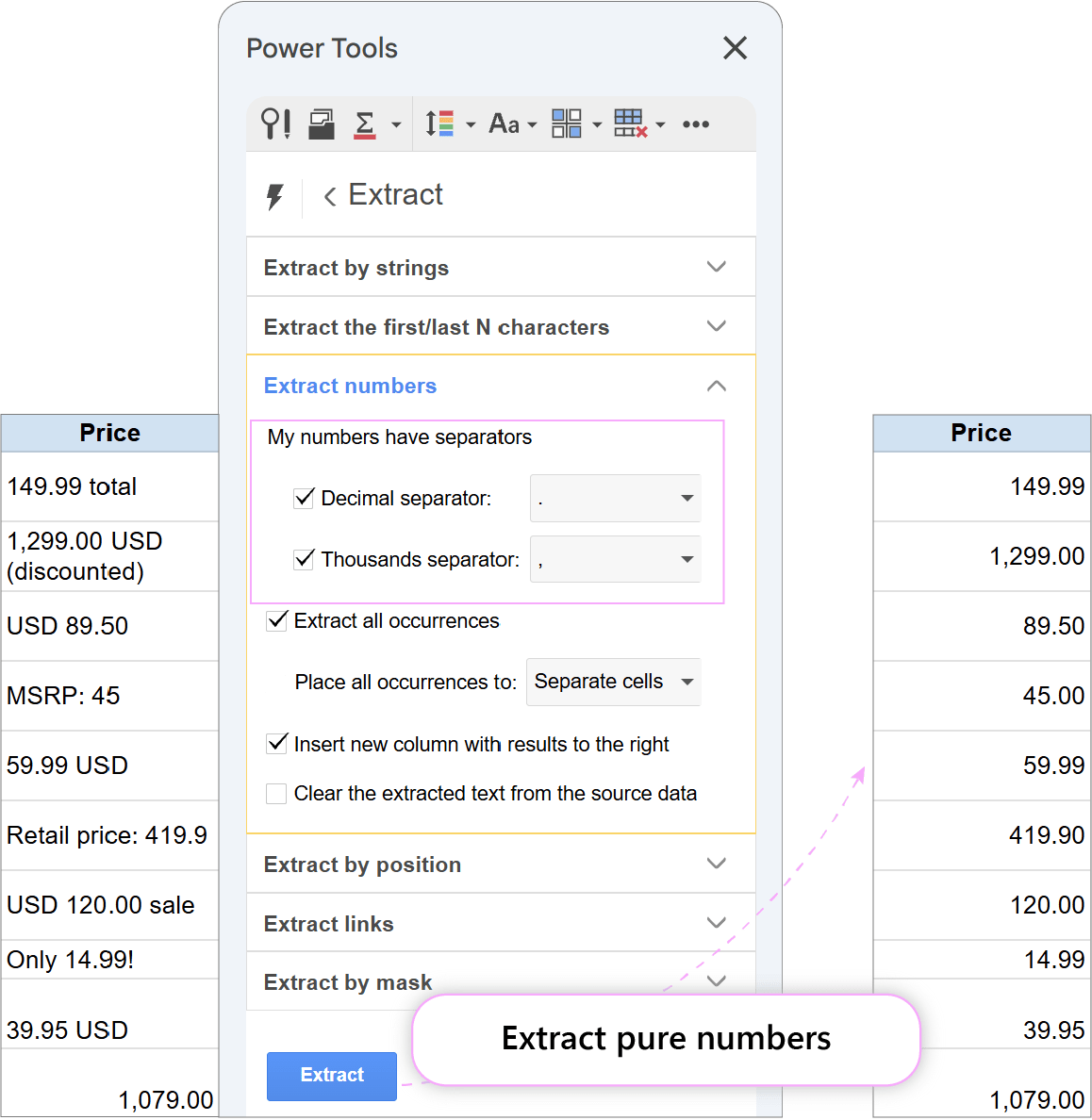Screen dimensions: 1092x1120
Task: Toggle Extract all occurrences checkbox
Action: pyautogui.click(x=276, y=620)
